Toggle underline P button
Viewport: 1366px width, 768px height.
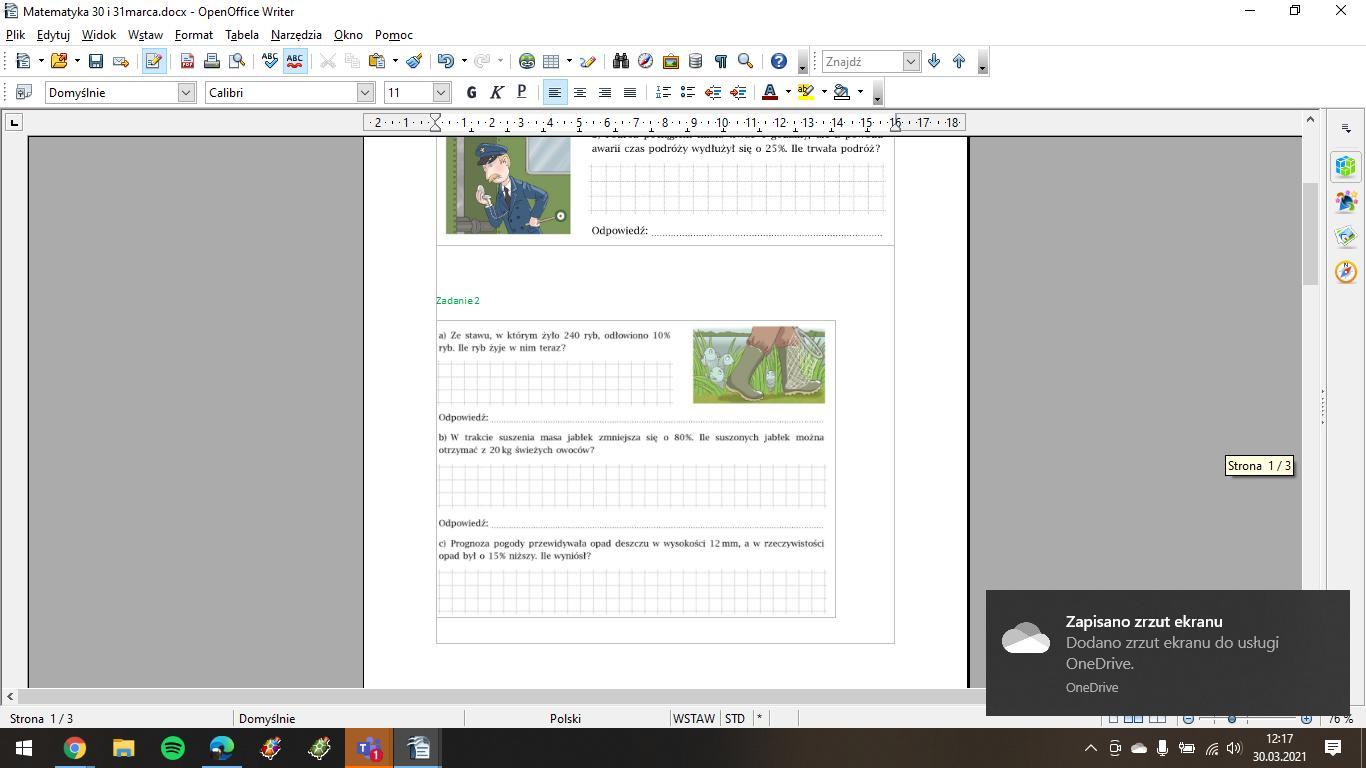click(x=522, y=92)
